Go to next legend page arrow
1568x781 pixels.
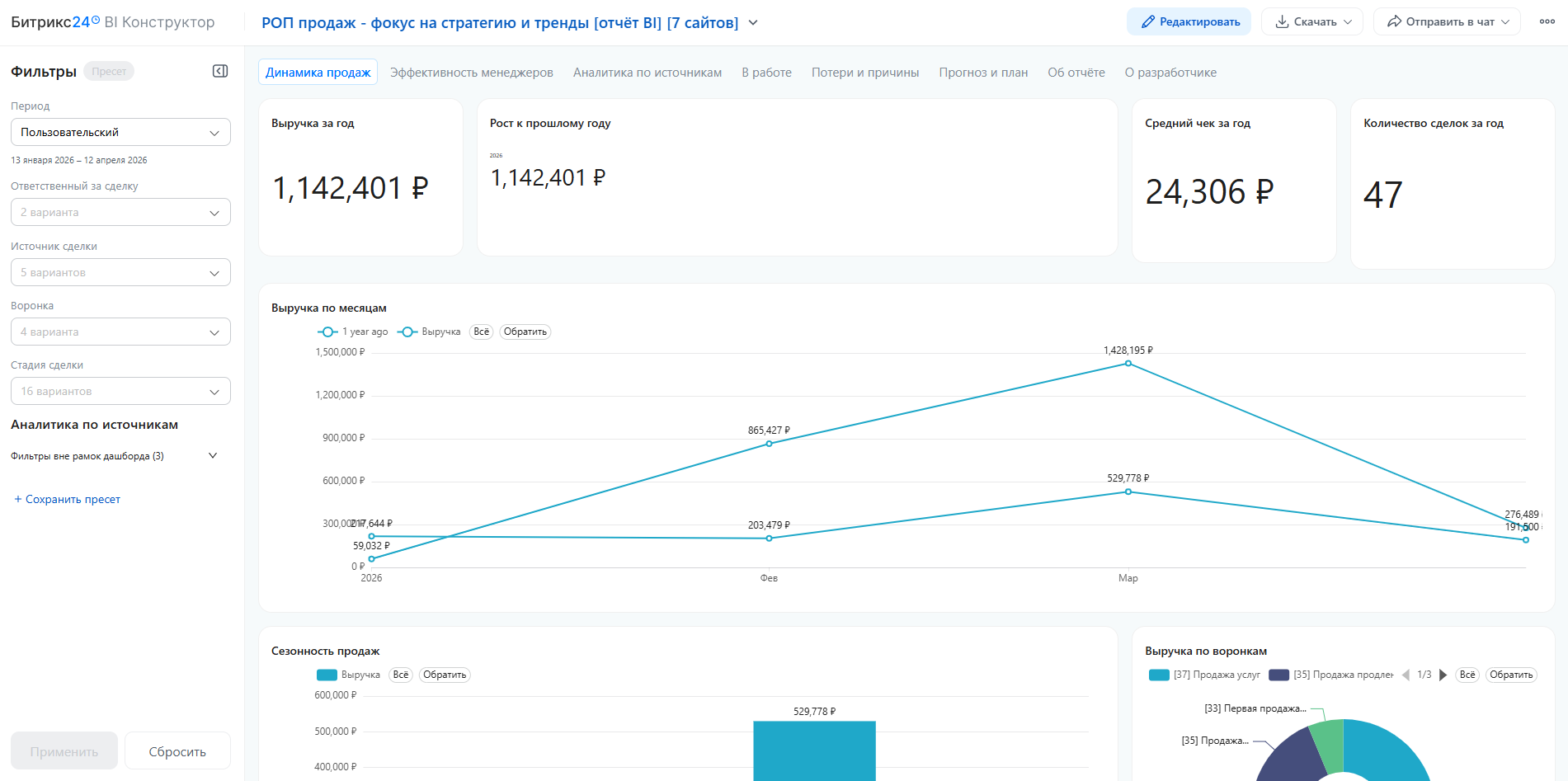click(1443, 675)
